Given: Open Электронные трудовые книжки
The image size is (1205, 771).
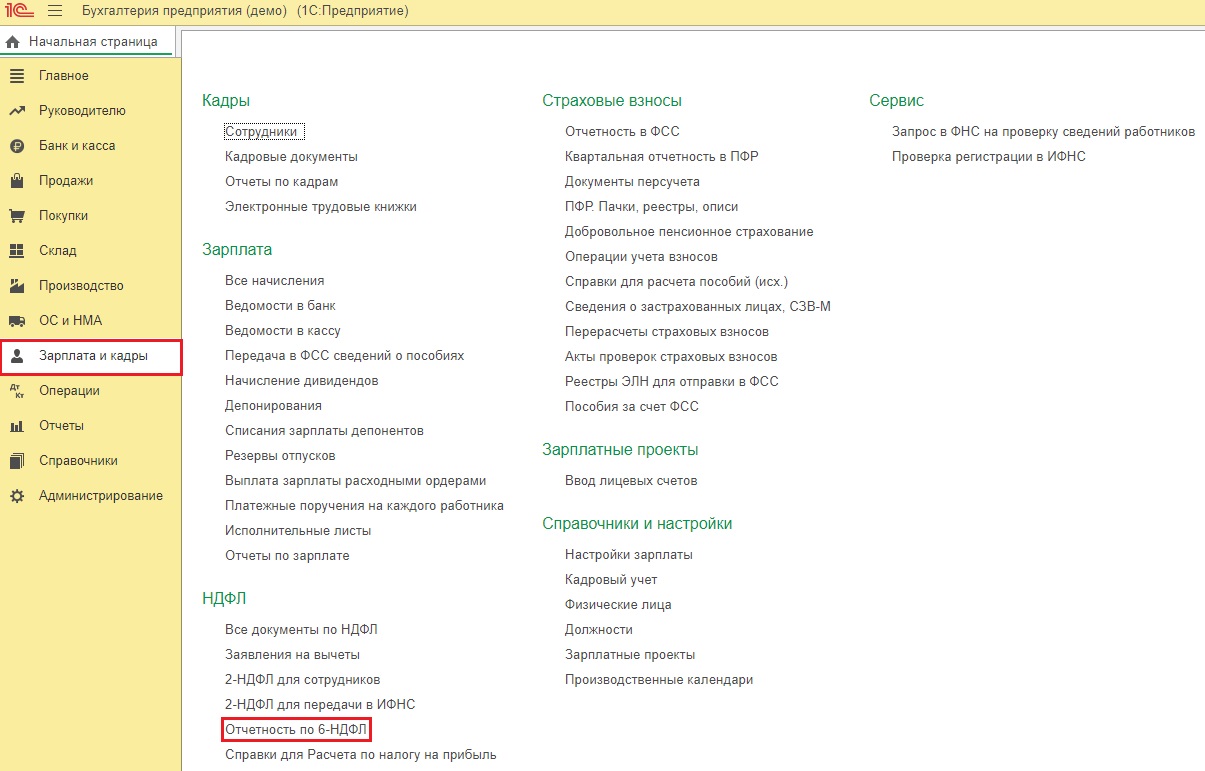Looking at the screenshot, I should click(321, 207).
